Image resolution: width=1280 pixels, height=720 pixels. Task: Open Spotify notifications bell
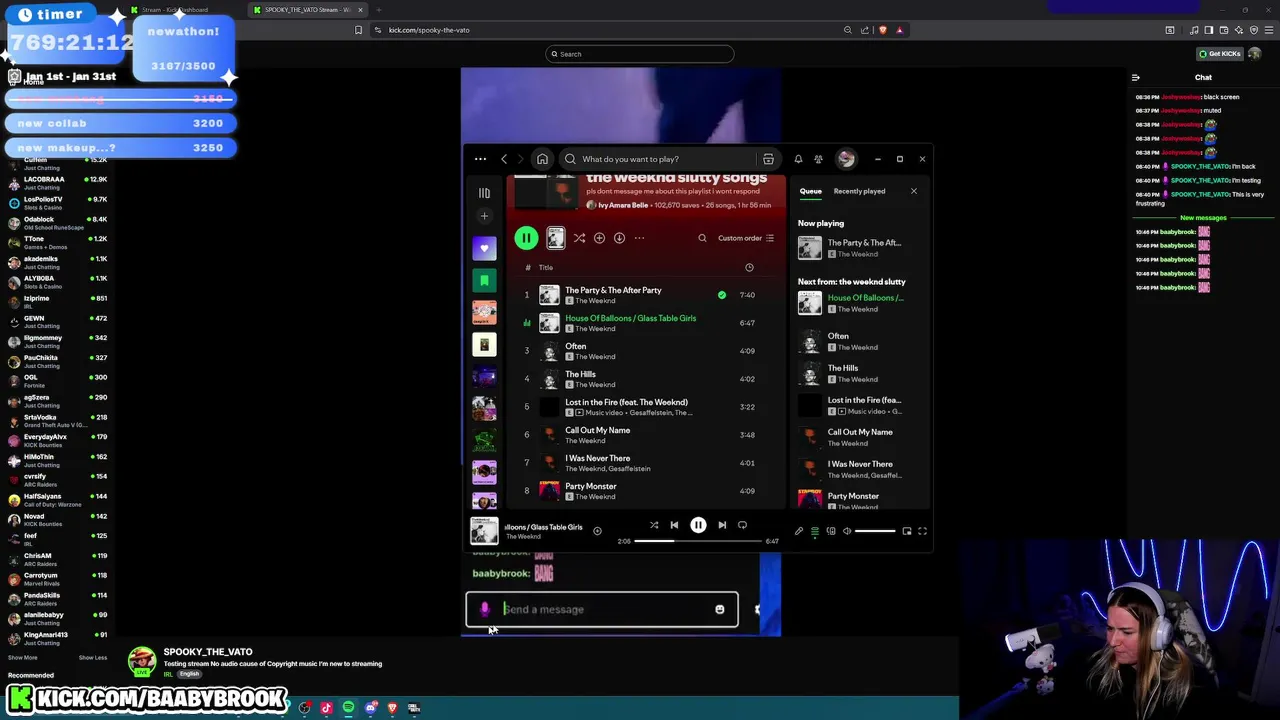[798, 159]
